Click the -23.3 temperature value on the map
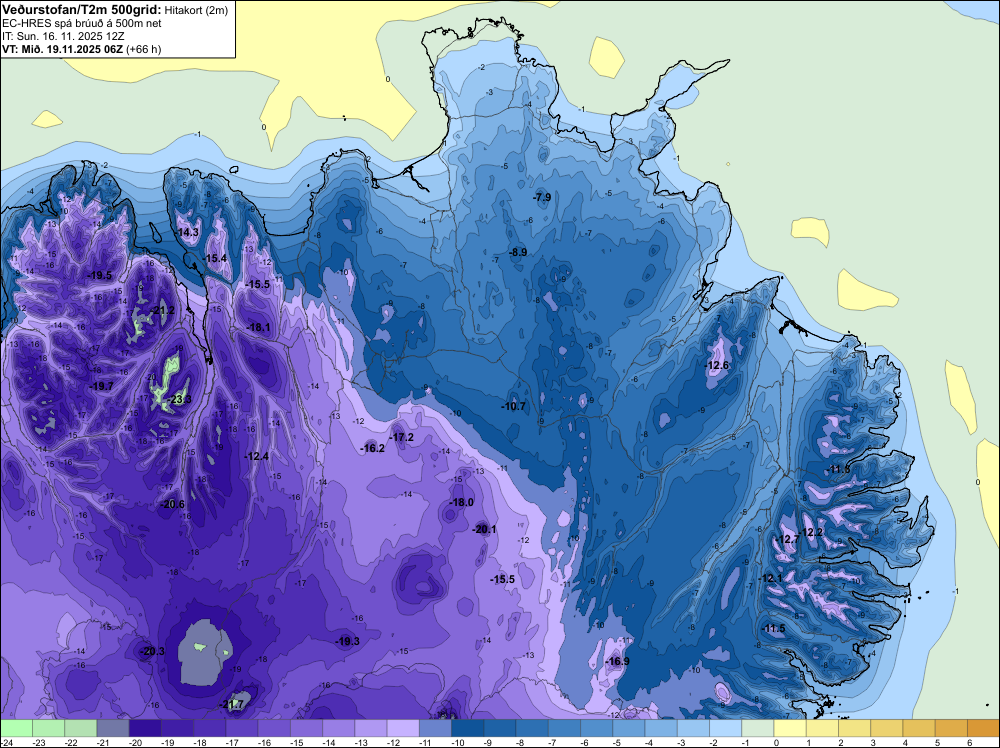 179,400
